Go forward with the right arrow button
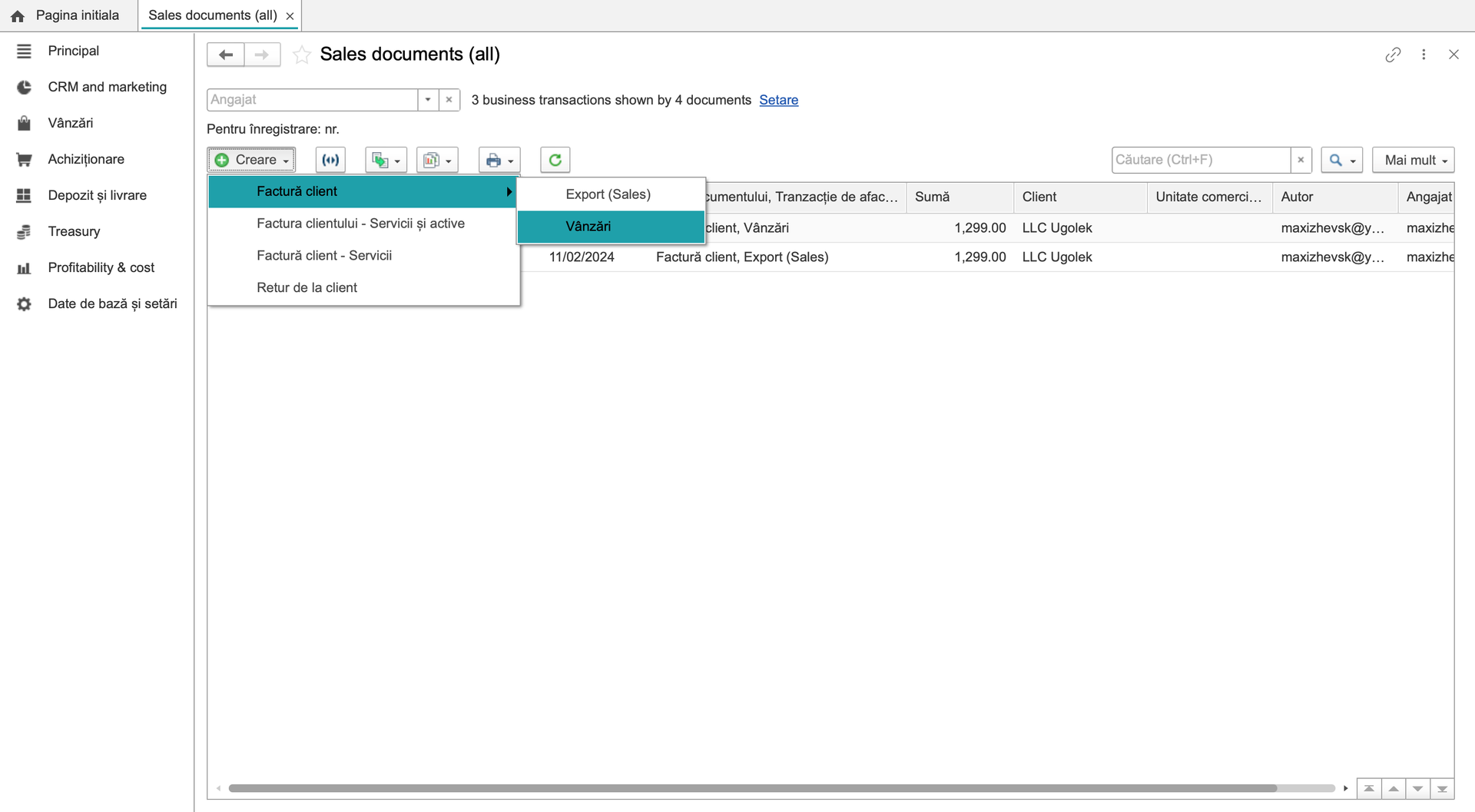1475x812 pixels. [262, 55]
